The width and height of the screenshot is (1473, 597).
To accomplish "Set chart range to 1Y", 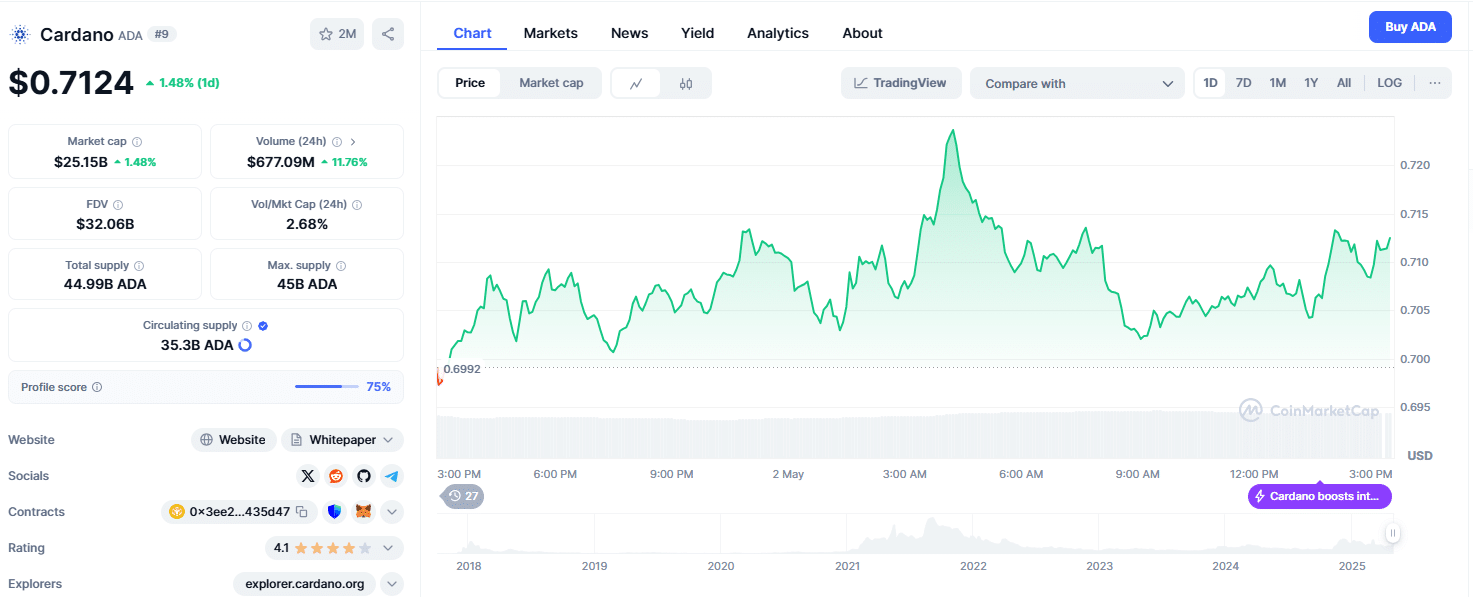I will pos(1311,83).
